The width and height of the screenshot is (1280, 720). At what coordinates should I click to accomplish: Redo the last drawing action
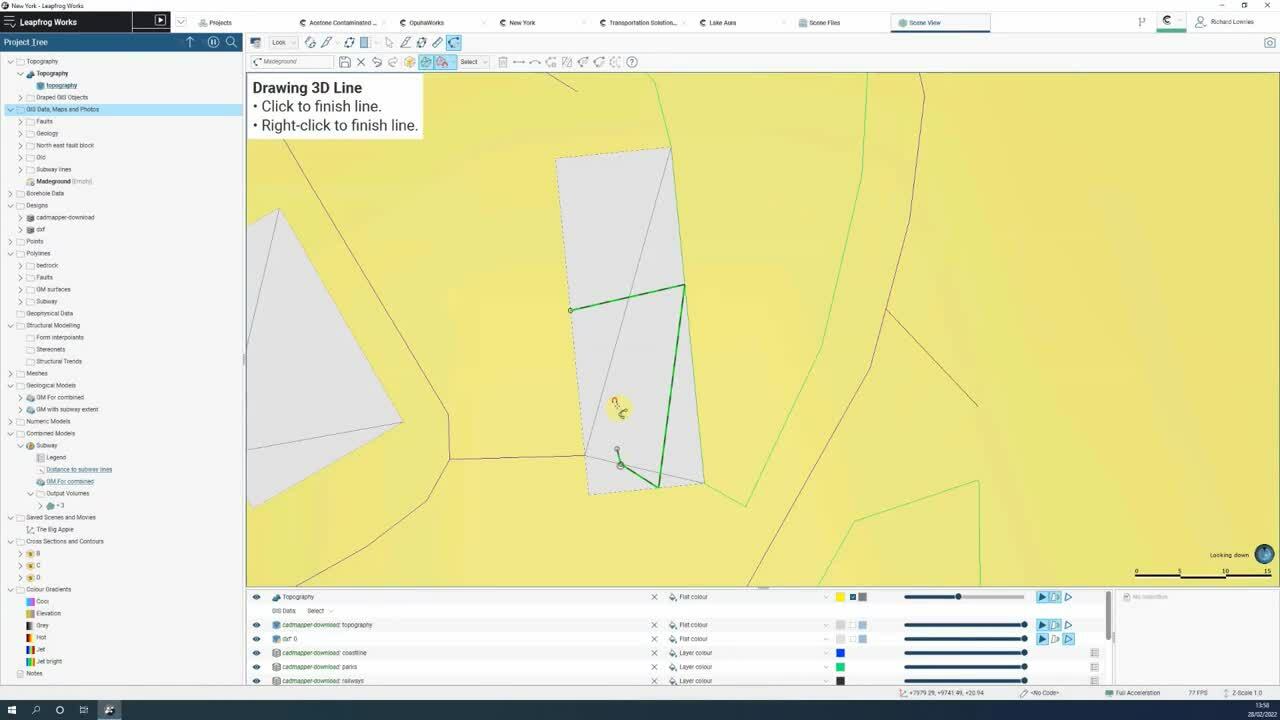point(393,62)
